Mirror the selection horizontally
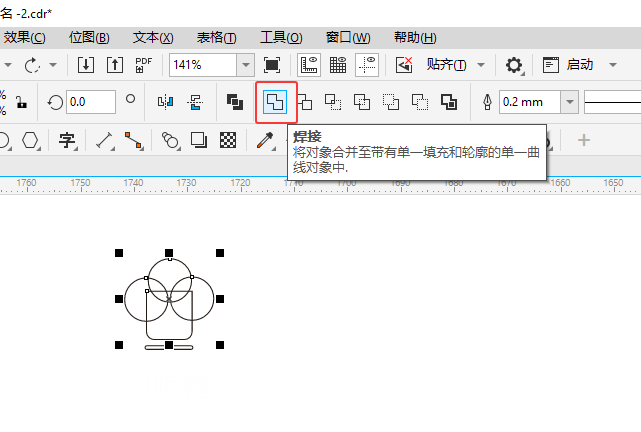Viewport: 641px width, 432px height. 166,102
